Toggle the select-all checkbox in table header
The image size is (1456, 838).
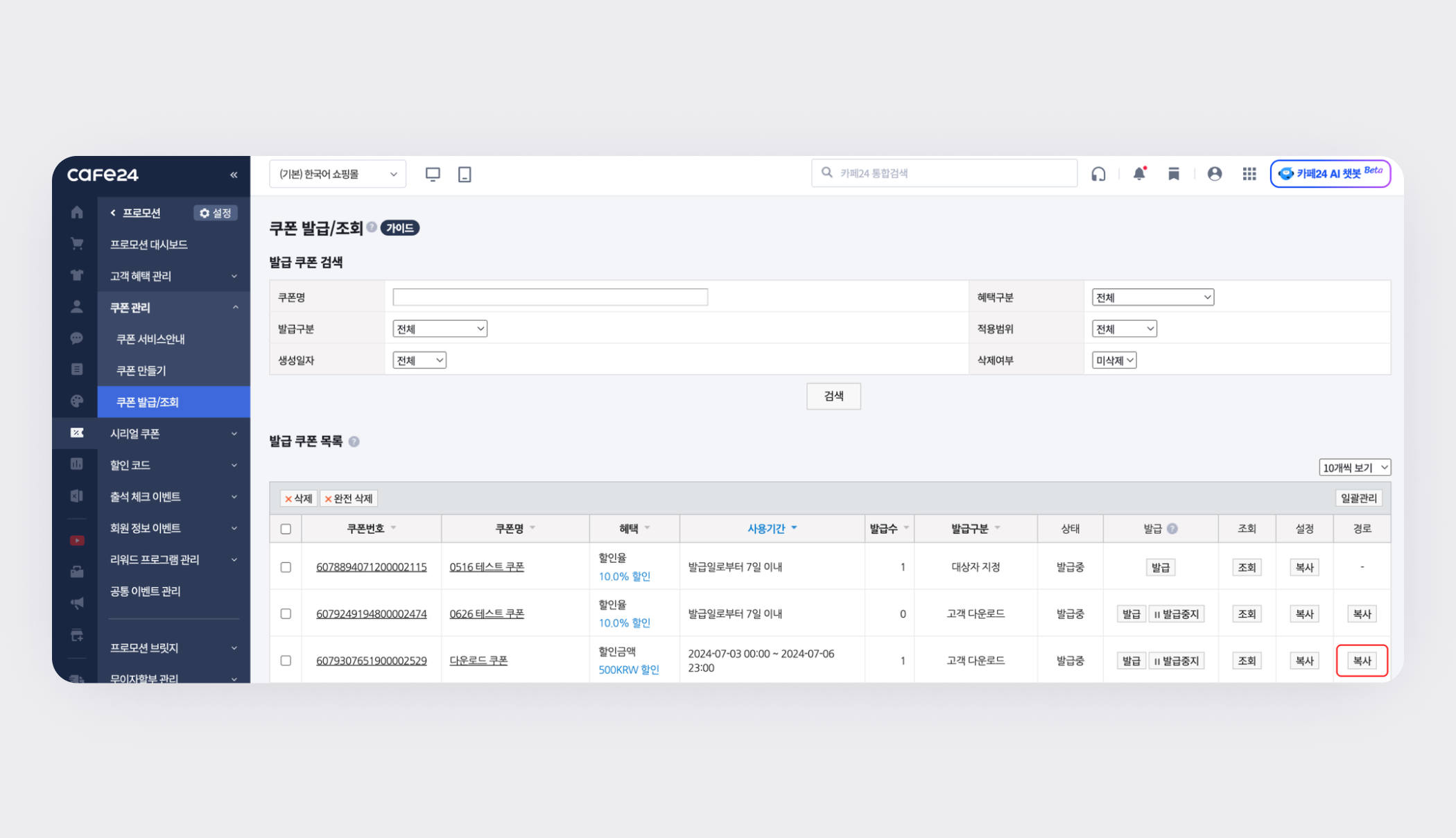pyautogui.click(x=286, y=529)
